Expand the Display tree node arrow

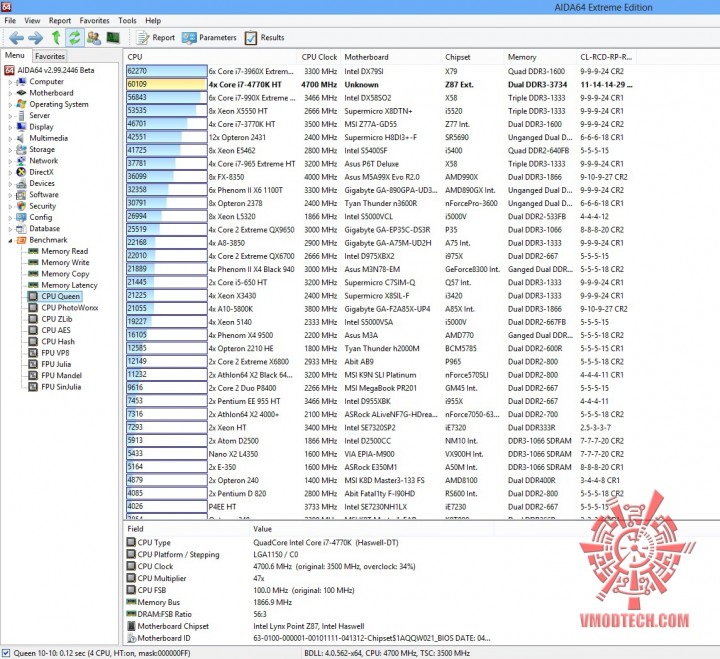coord(10,127)
